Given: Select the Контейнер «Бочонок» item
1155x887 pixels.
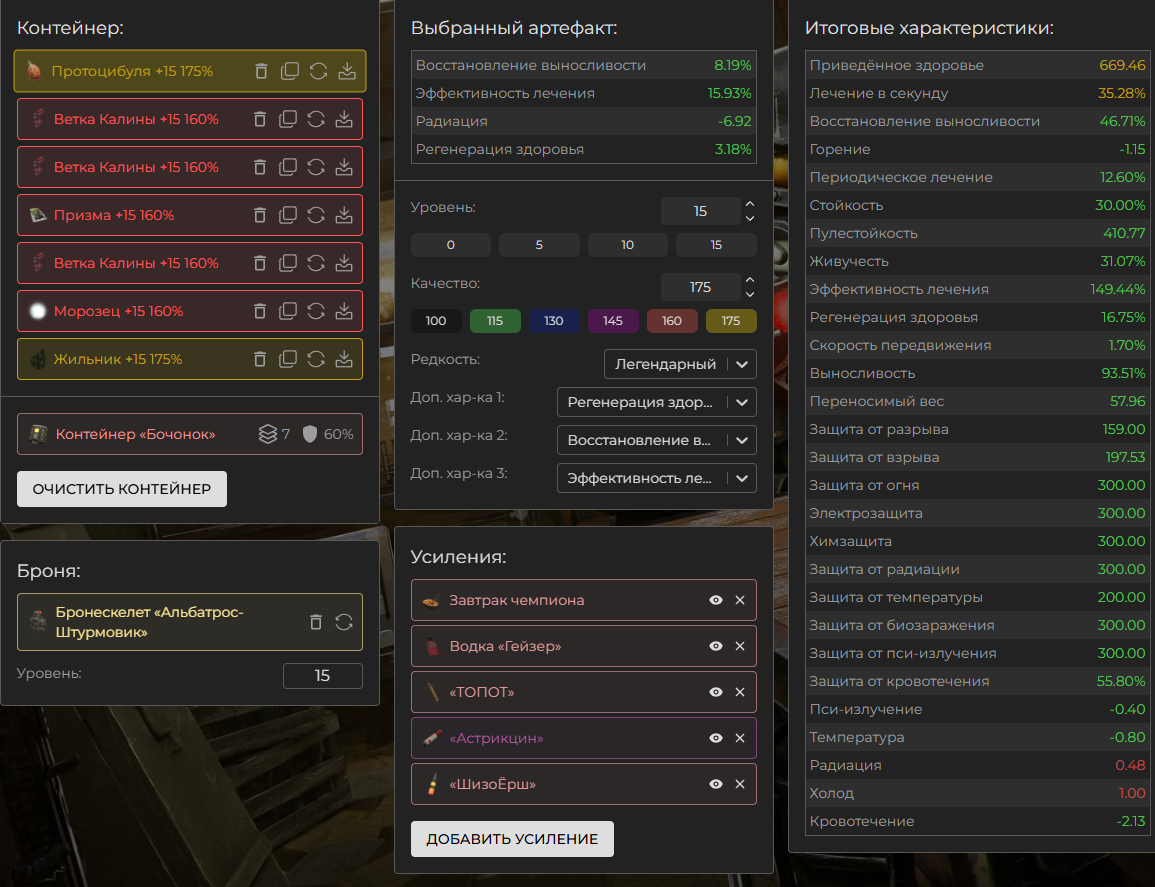Looking at the screenshot, I should [136, 435].
